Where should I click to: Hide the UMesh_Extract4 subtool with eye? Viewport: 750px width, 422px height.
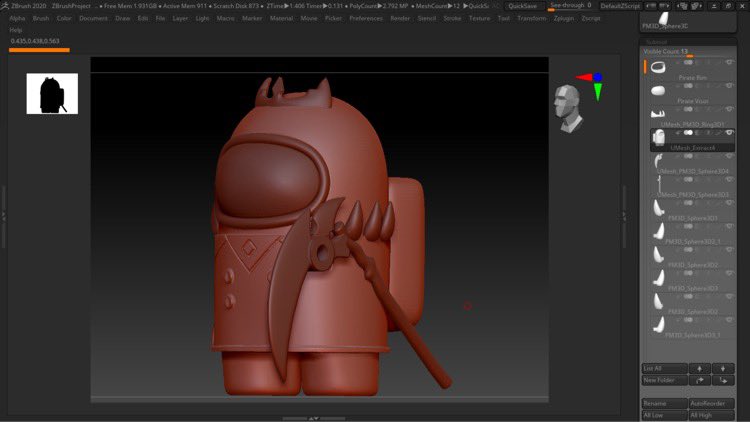click(729, 133)
